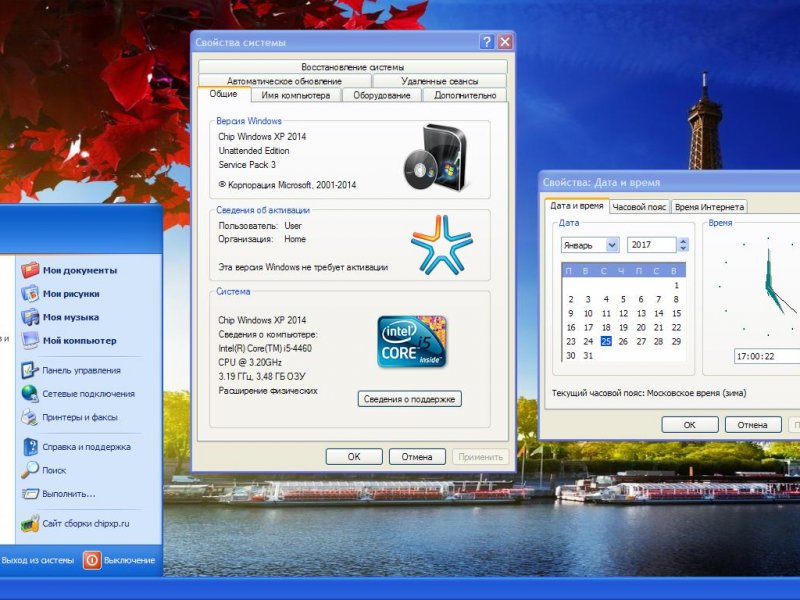This screenshot has height=600, width=800.
Task: Increase the year with the up arrow
Action: point(683,241)
